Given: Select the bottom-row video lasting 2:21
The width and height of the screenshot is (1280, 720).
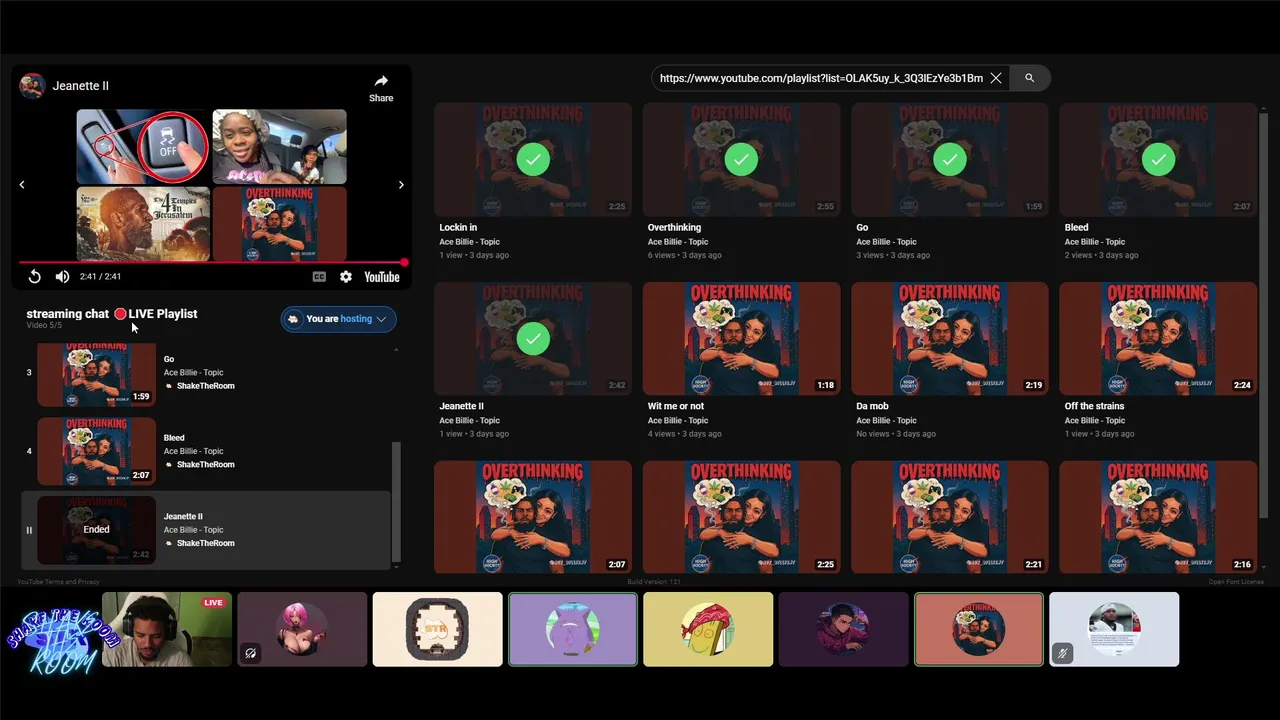Looking at the screenshot, I should tap(950, 517).
